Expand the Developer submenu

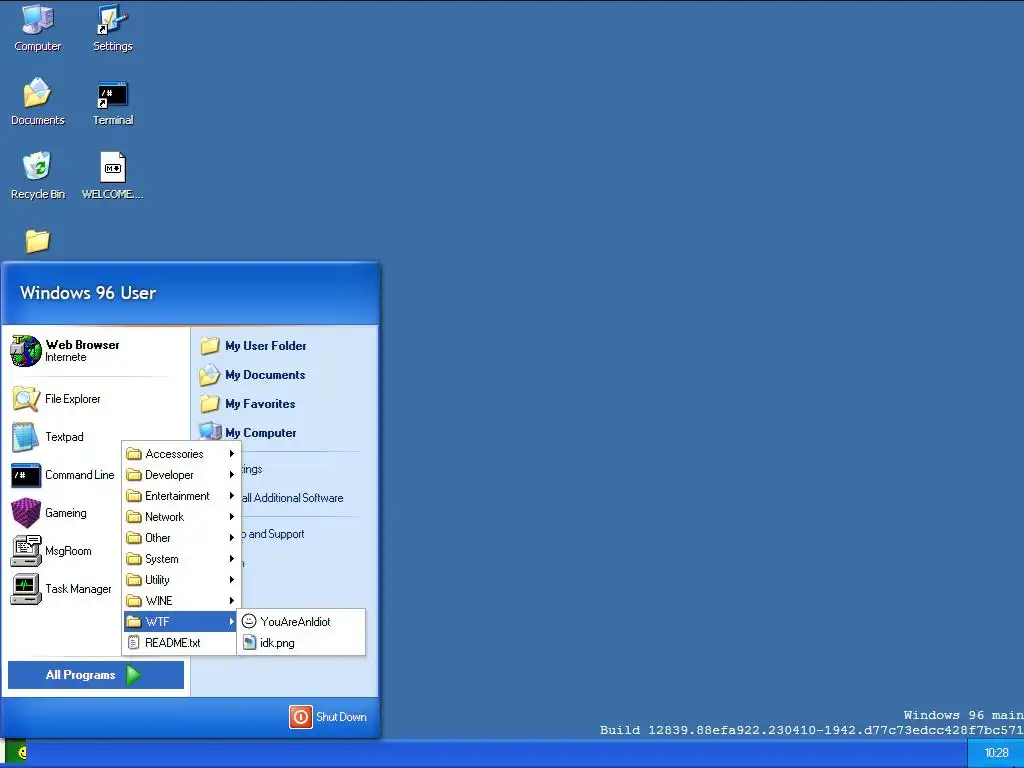coord(181,475)
